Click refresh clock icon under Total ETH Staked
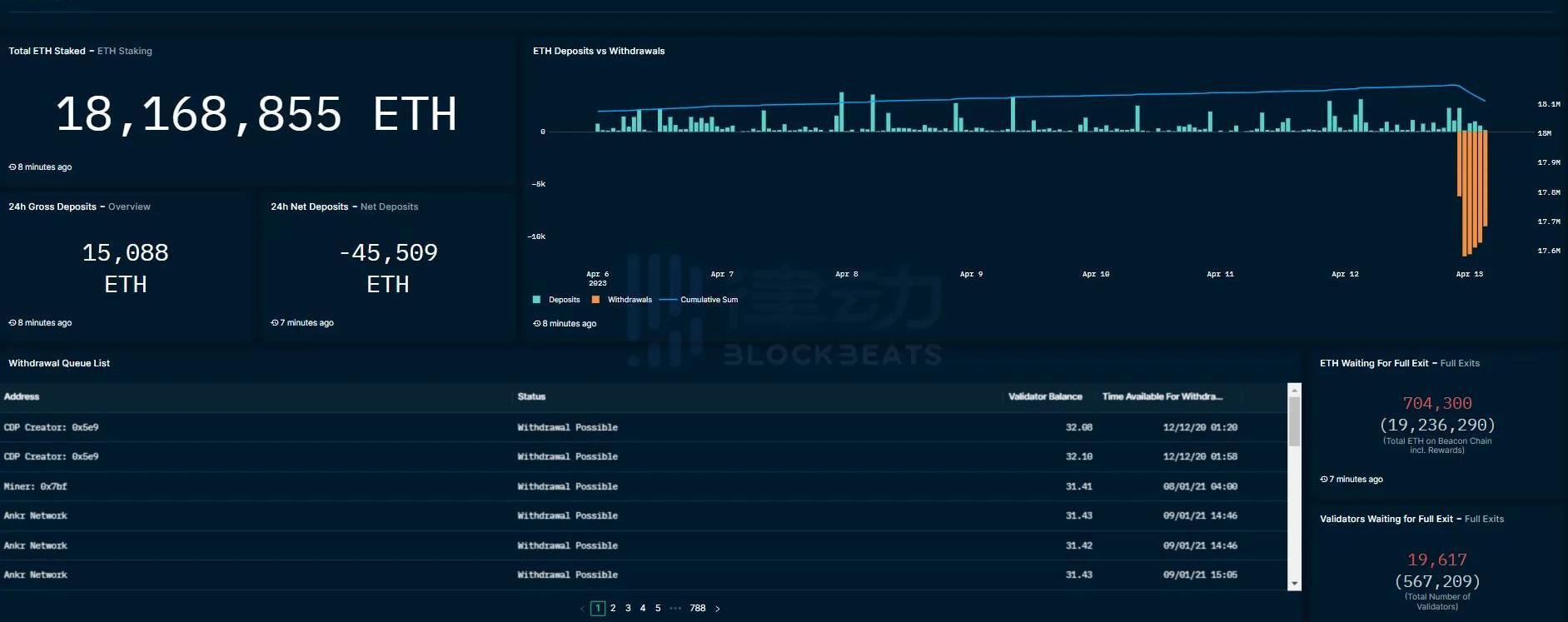1568x622 pixels. click(12, 167)
